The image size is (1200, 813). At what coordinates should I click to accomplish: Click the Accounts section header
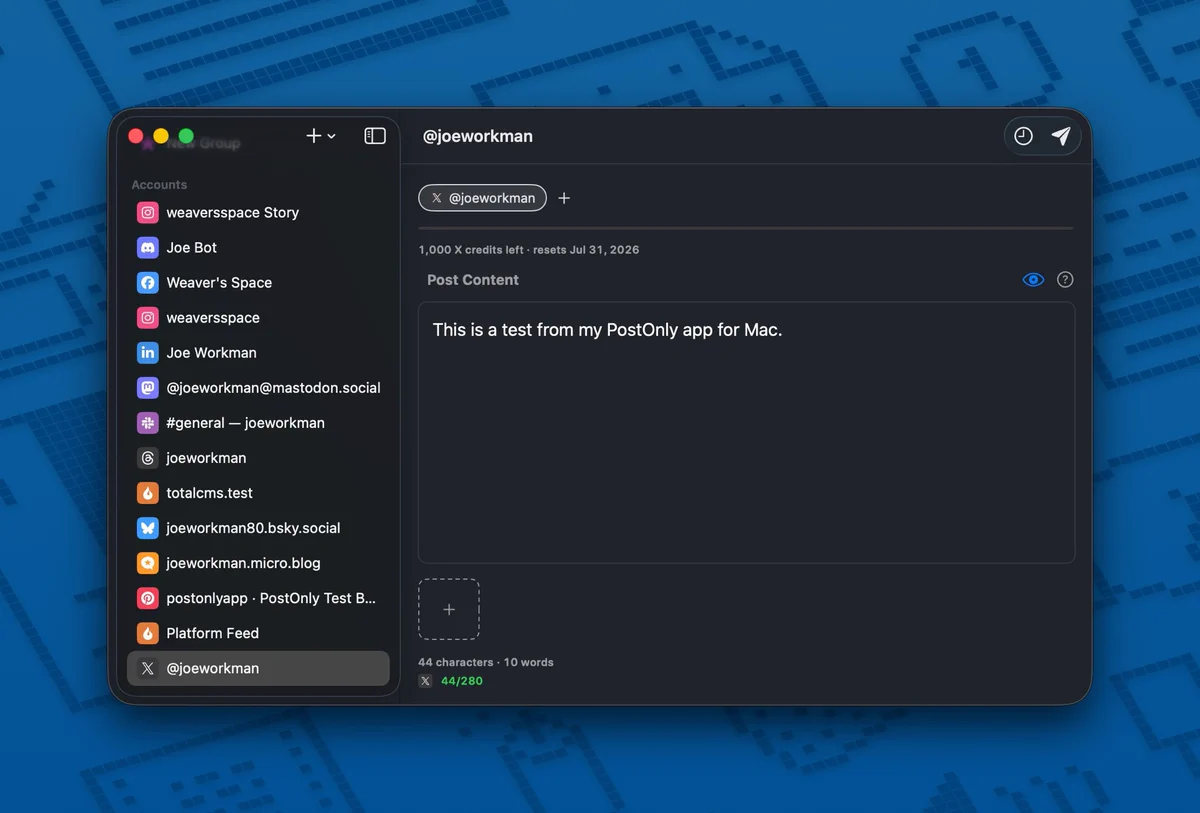(x=159, y=185)
